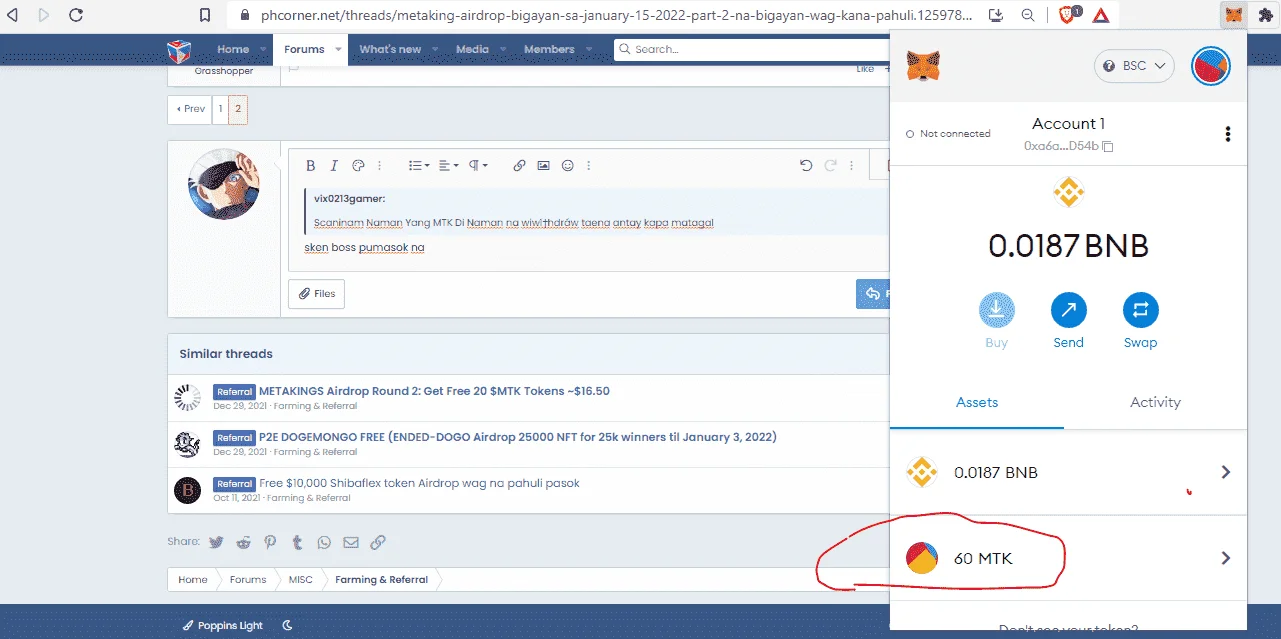The width and height of the screenshot is (1281, 639).
Task: Open the paragraph format dropdown
Action: [x=479, y=165]
